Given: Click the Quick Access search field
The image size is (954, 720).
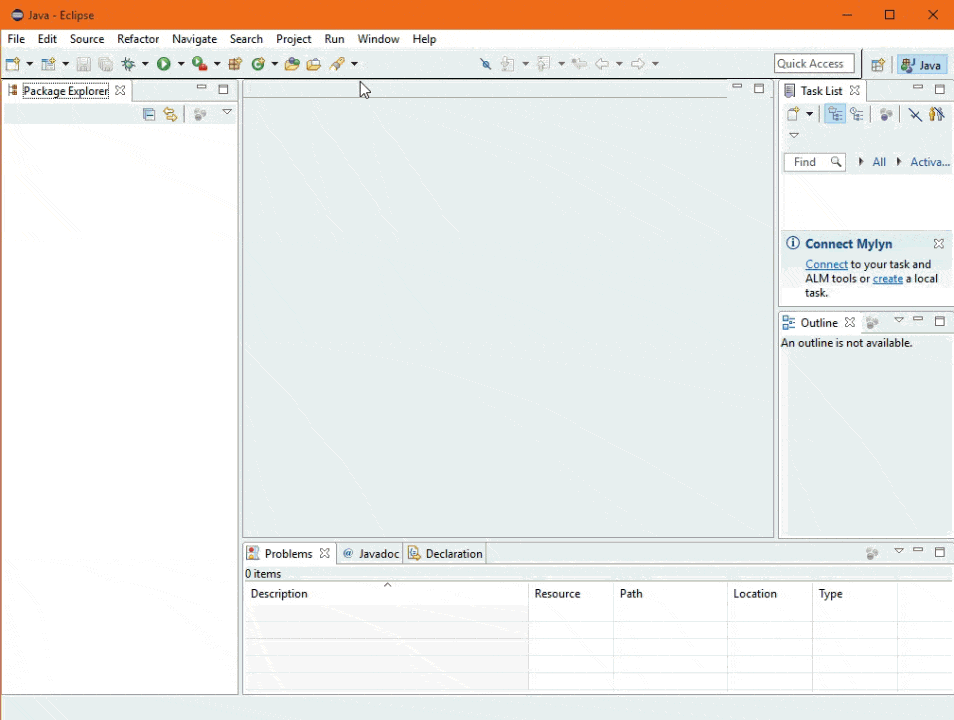Looking at the screenshot, I should tap(814, 64).
